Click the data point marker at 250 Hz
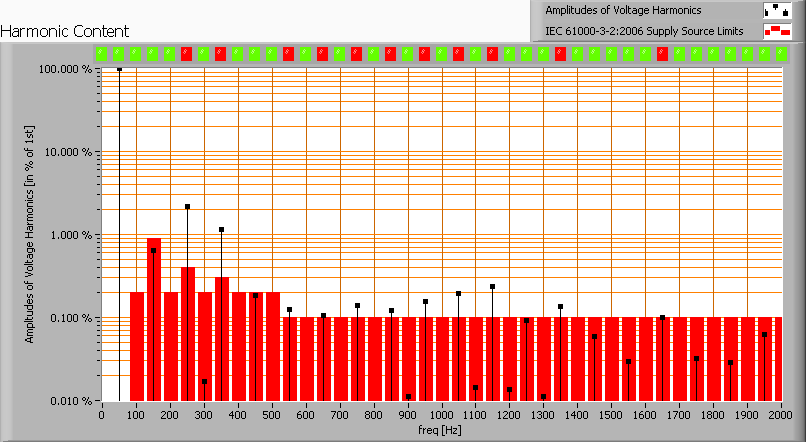806x442 pixels. coord(187,207)
